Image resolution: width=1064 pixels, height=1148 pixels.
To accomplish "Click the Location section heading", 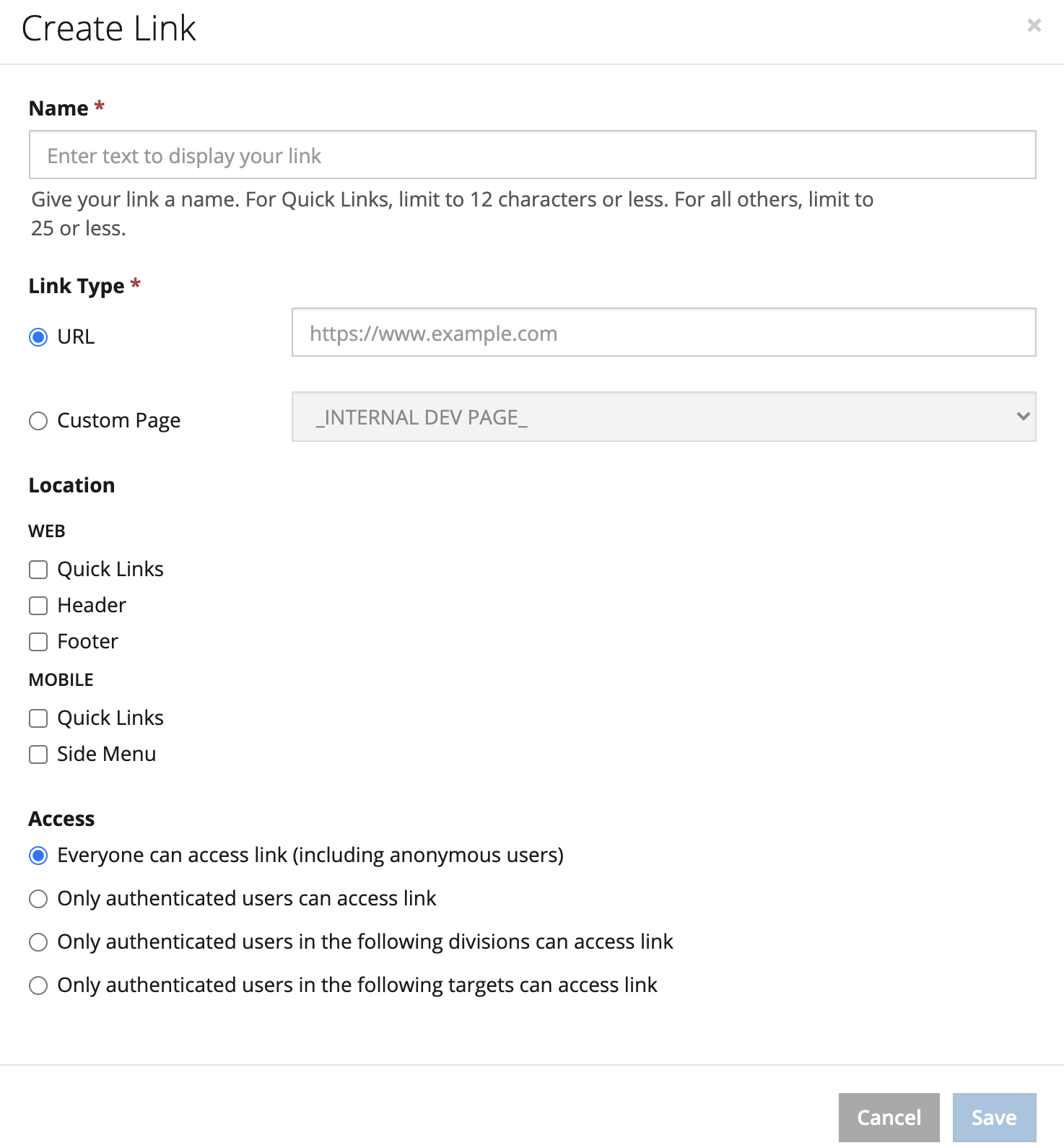I will pos(71,485).
